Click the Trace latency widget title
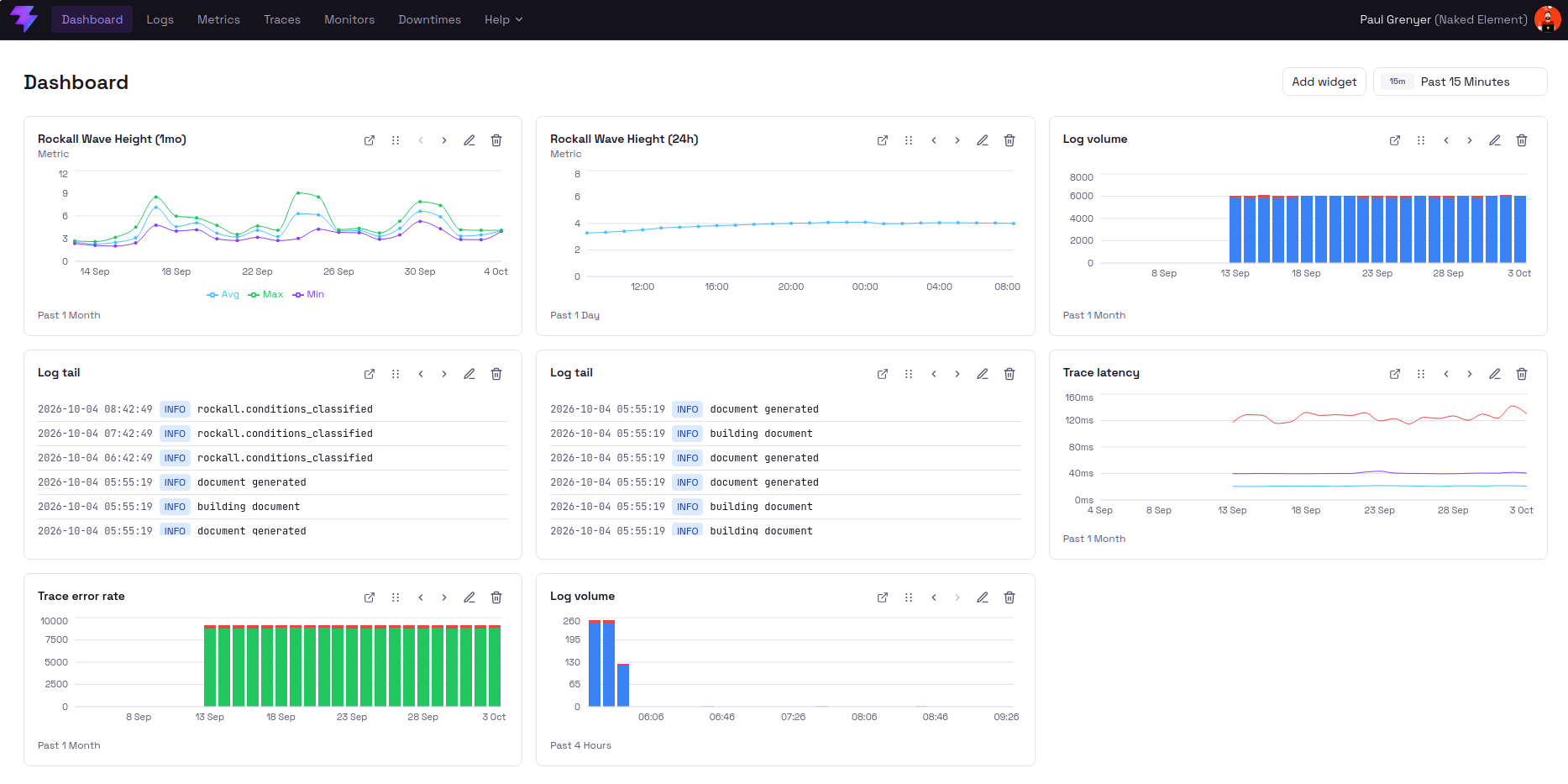 pos(1101,372)
